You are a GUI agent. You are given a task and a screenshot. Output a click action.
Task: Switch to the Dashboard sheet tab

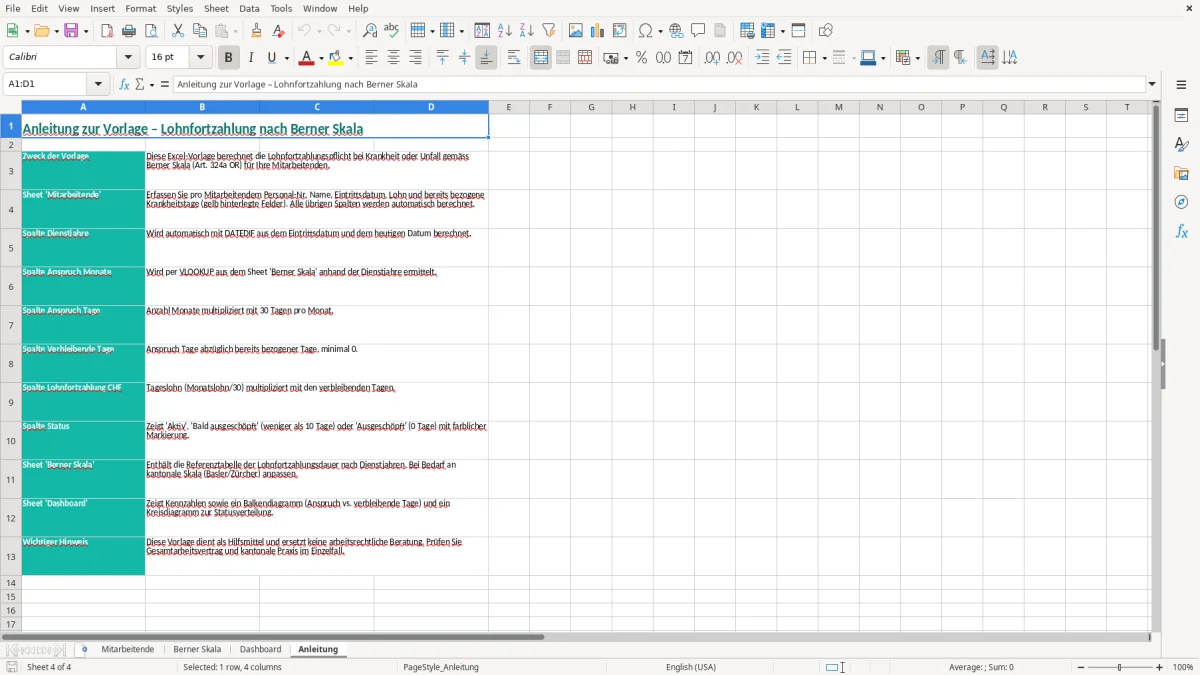point(260,650)
